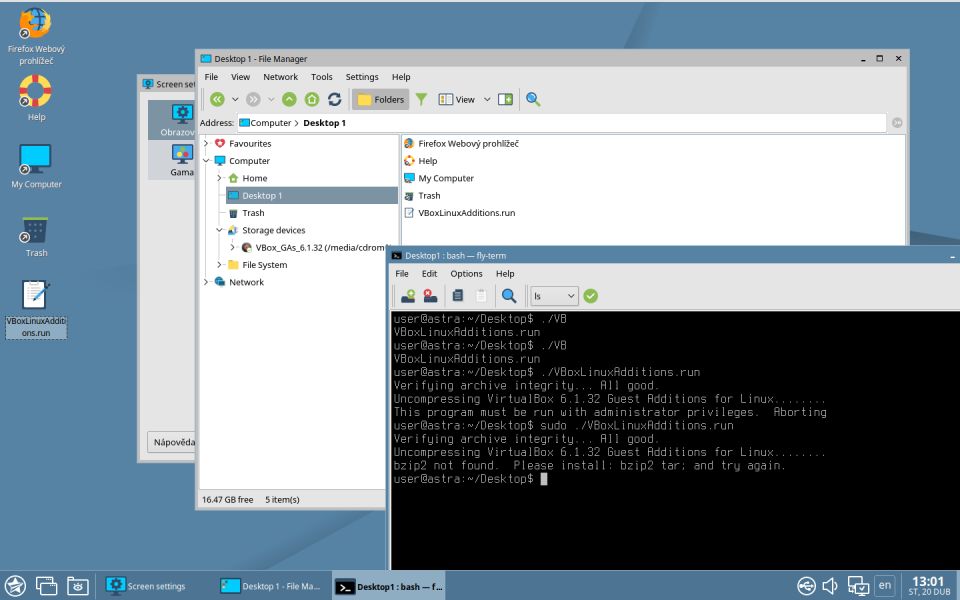Open the network tray icon

click(858, 586)
